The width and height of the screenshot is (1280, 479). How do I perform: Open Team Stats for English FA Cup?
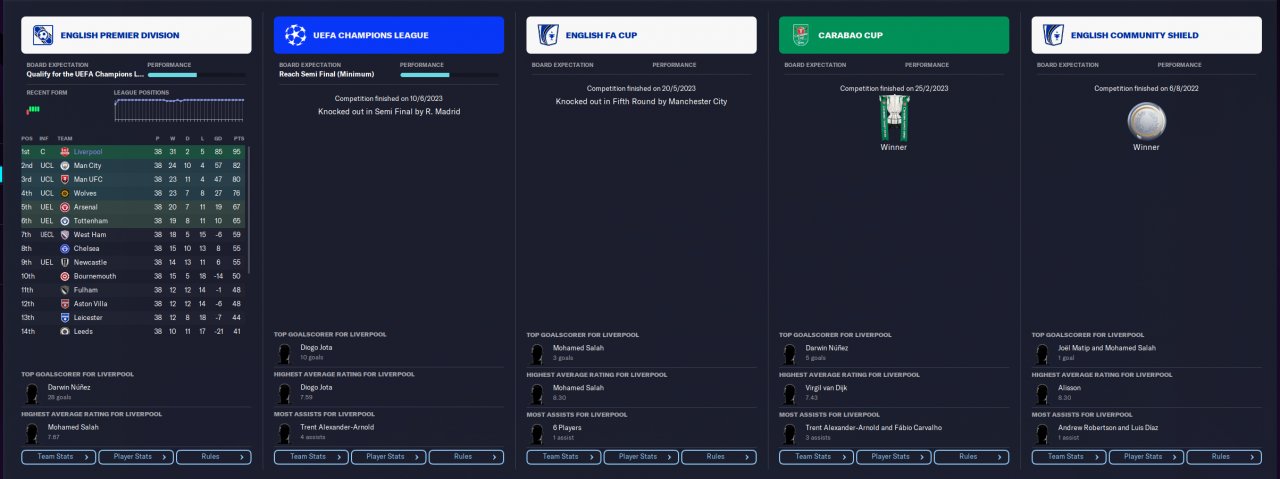[564, 457]
